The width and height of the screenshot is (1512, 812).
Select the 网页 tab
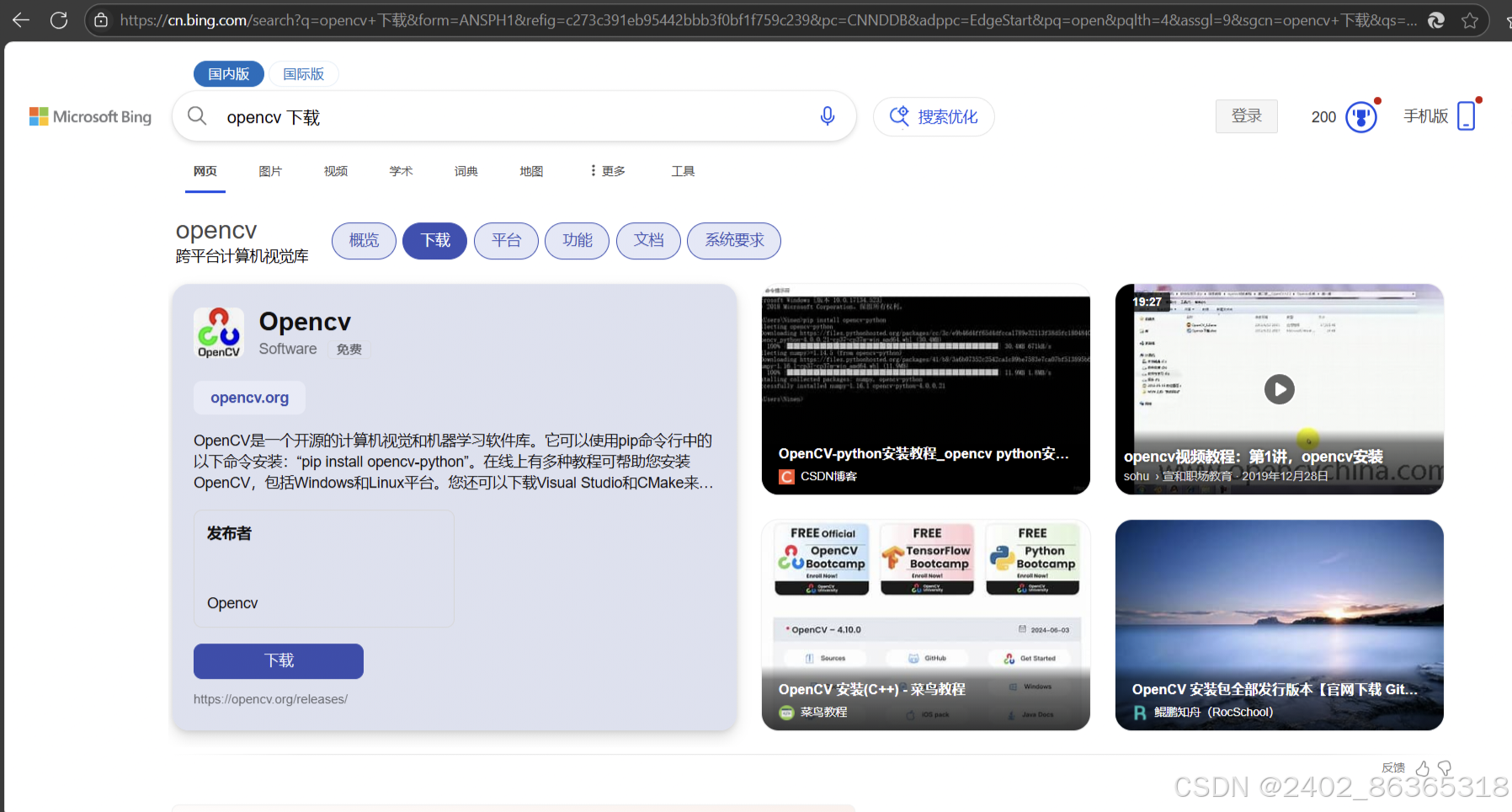(205, 171)
